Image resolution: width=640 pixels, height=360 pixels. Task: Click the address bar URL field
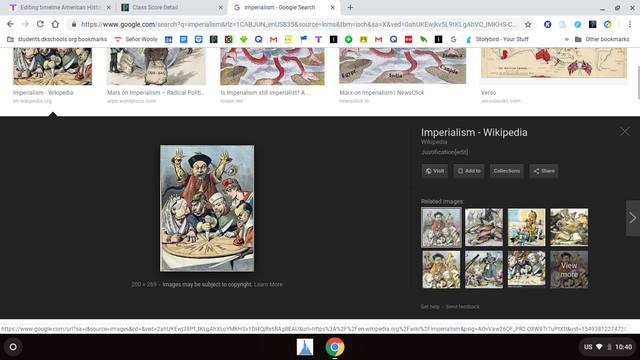coord(298,24)
